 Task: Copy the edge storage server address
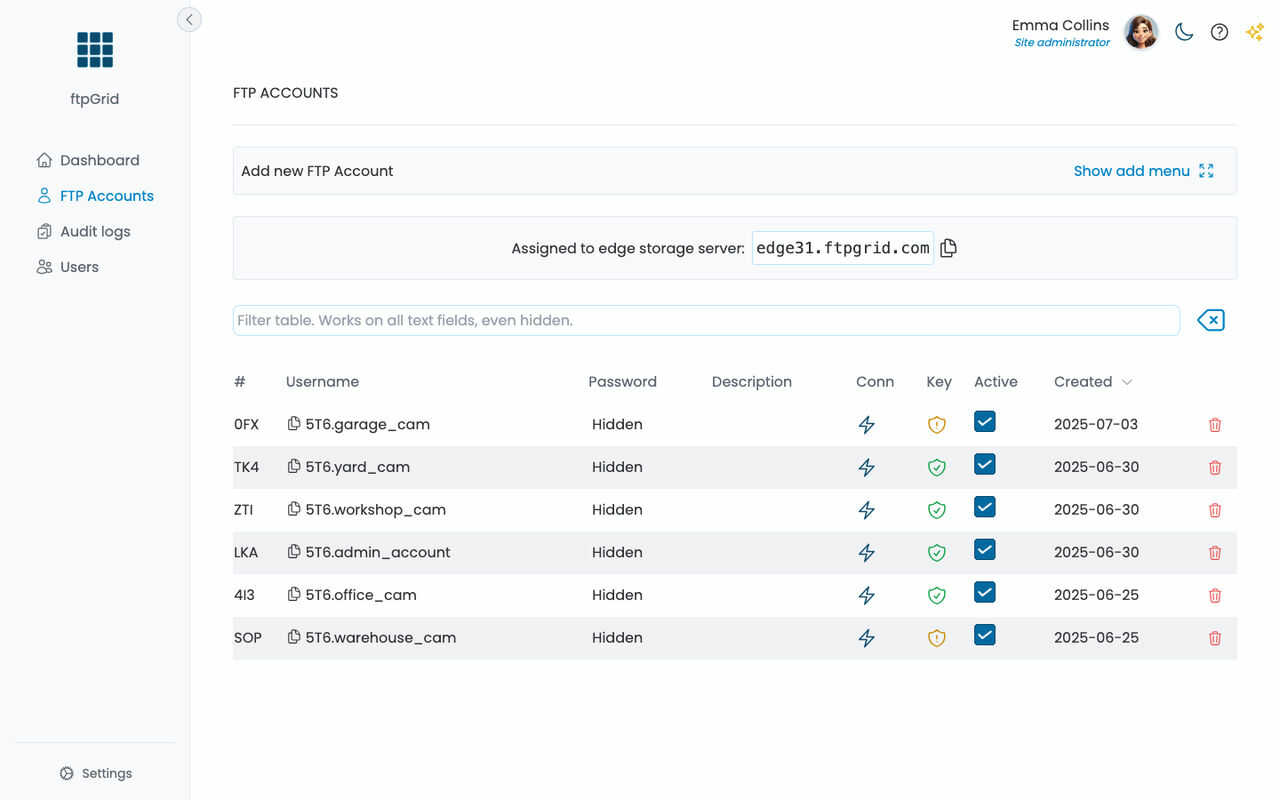point(948,248)
